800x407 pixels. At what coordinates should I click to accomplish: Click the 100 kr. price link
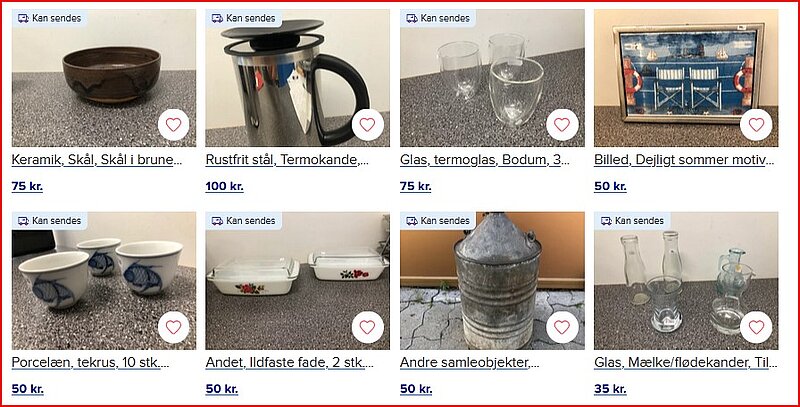(x=224, y=186)
